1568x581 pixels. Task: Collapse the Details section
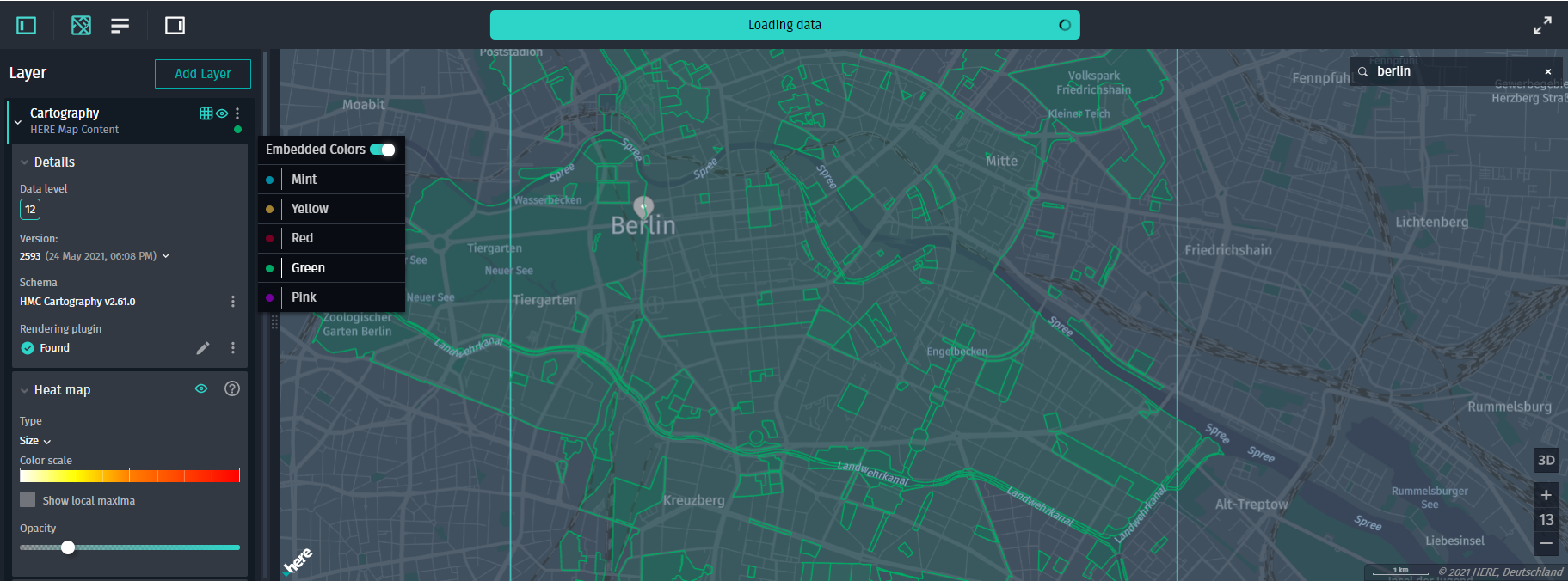point(25,162)
